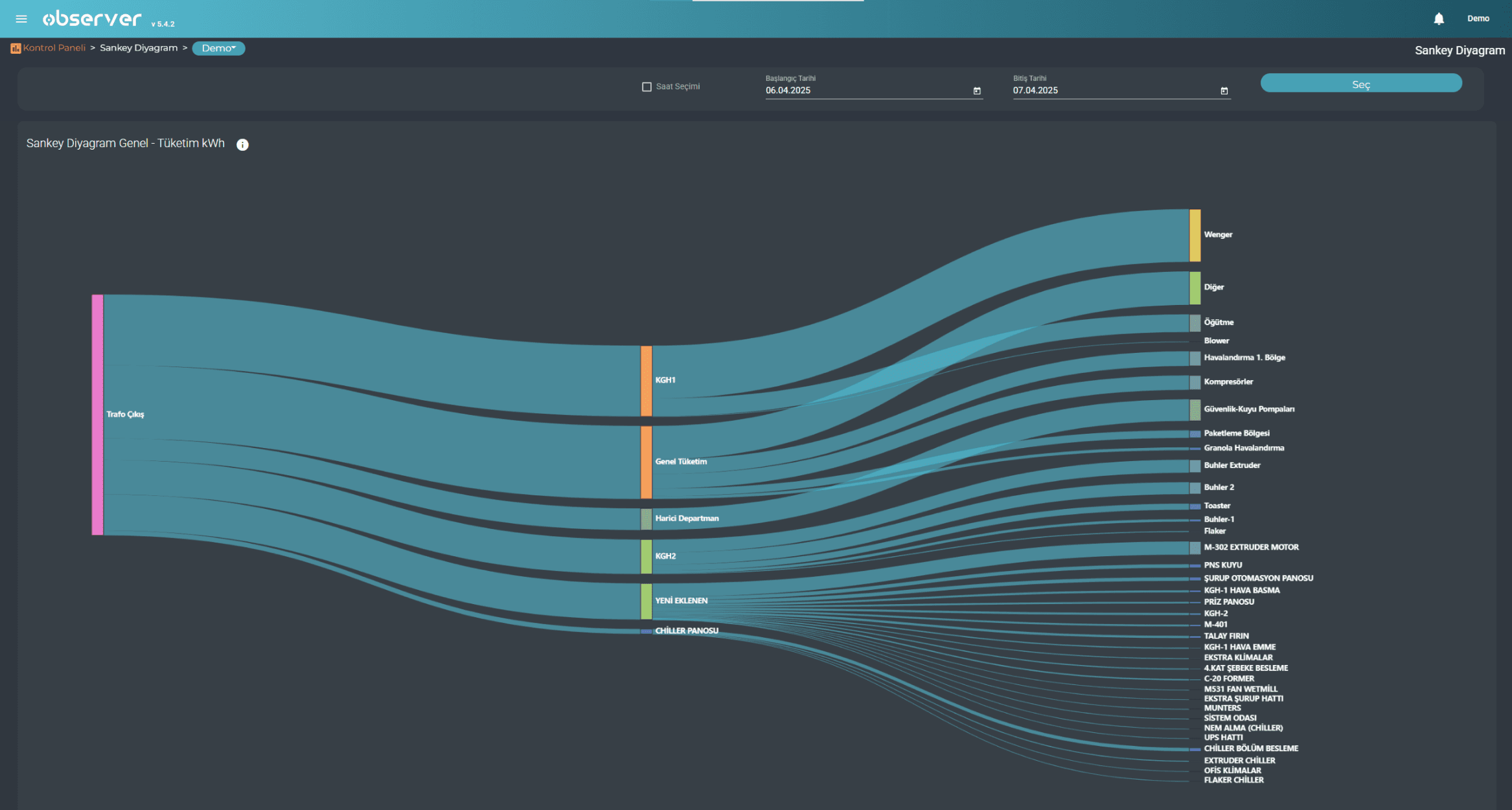Image resolution: width=1512 pixels, height=810 pixels.
Task: Click the SİSTEM ODASI label
Action: click(x=1230, y=718)
